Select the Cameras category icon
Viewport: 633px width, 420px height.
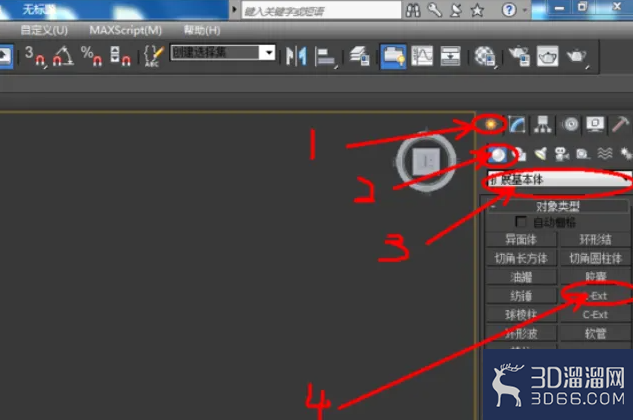tap(562, 154)
